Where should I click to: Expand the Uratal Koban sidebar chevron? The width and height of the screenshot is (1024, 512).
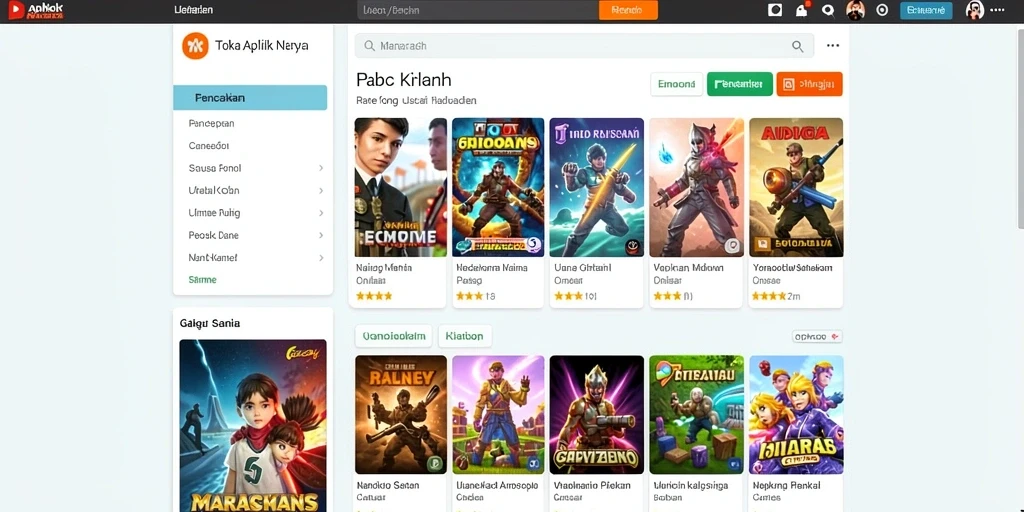(321, 191)
